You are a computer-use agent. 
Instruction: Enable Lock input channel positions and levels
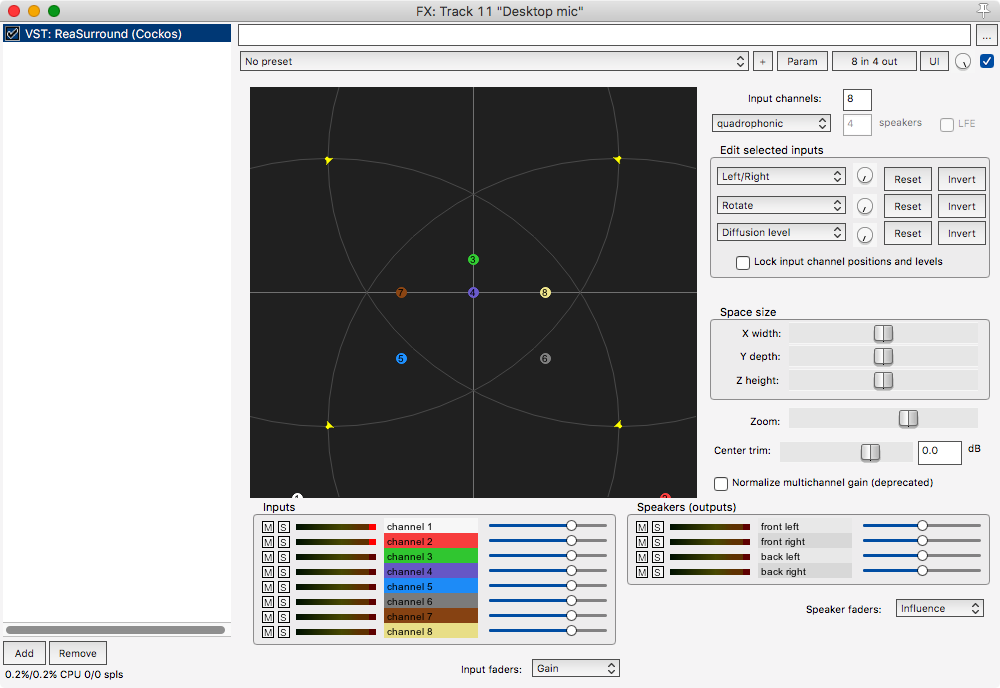pyautogui.click(x=743, y=263)
